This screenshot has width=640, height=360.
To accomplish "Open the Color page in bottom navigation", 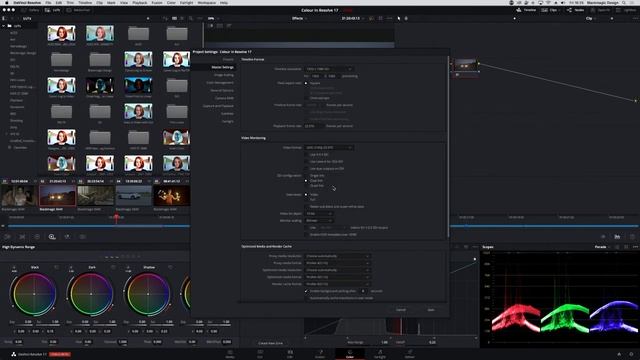I will point(350,353).
